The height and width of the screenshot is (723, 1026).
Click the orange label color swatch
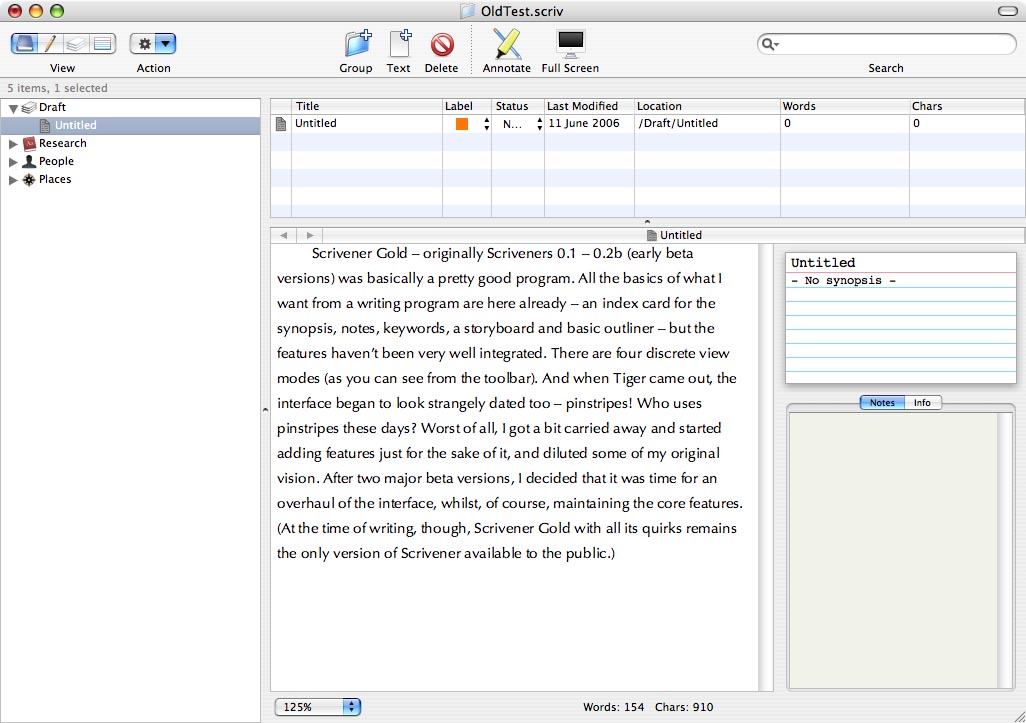[x=462, y=124]
